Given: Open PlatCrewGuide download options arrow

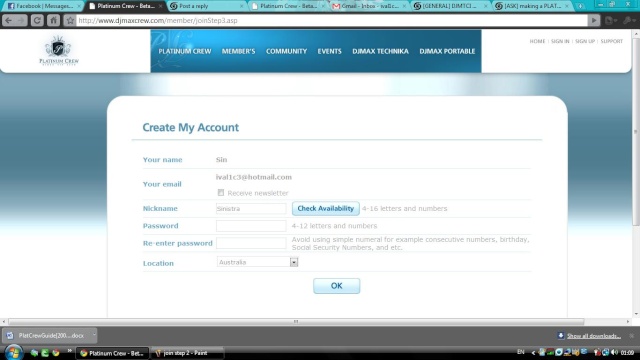Looking at the screenshot, I should 94,335.
